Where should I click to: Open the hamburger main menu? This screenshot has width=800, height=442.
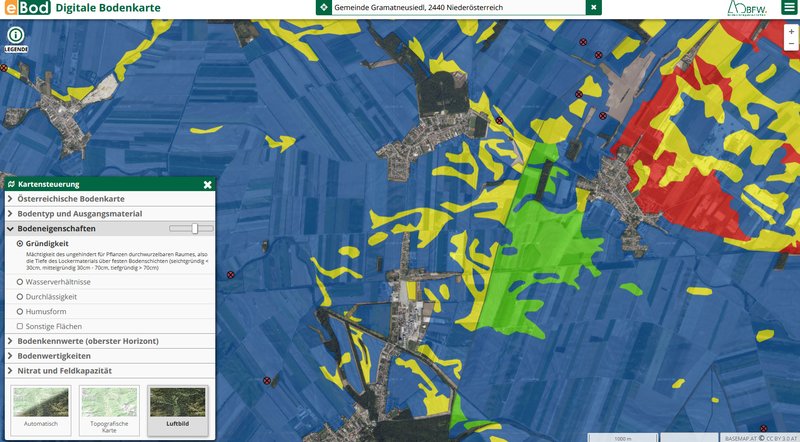789,8
